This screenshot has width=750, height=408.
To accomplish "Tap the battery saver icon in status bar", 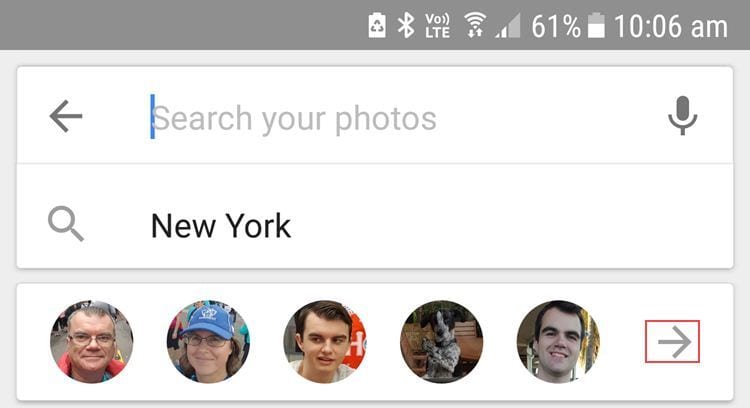I will pyautogui.click(x=377, y=26).
